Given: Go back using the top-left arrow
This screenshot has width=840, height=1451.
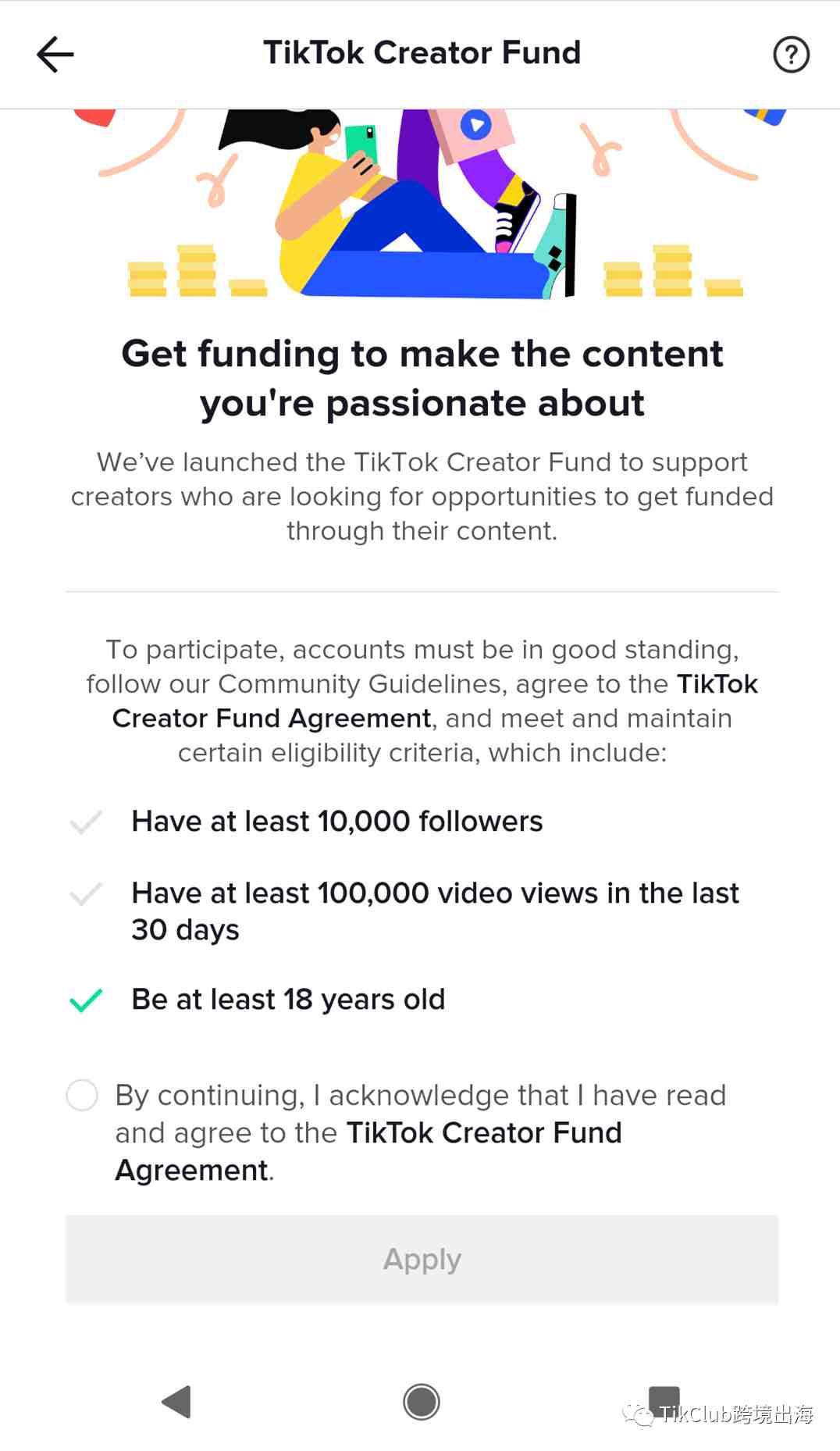Looking at the screenshot, I should click(55, 54).
